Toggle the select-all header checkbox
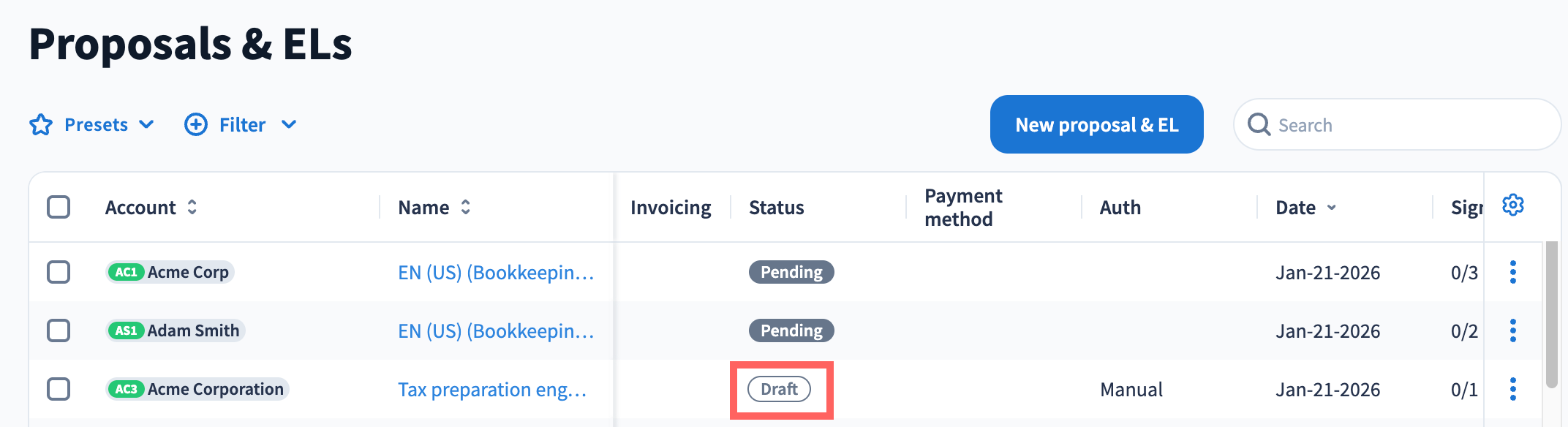The width and height of the screenshot is (1568, 427). [59, 207]
